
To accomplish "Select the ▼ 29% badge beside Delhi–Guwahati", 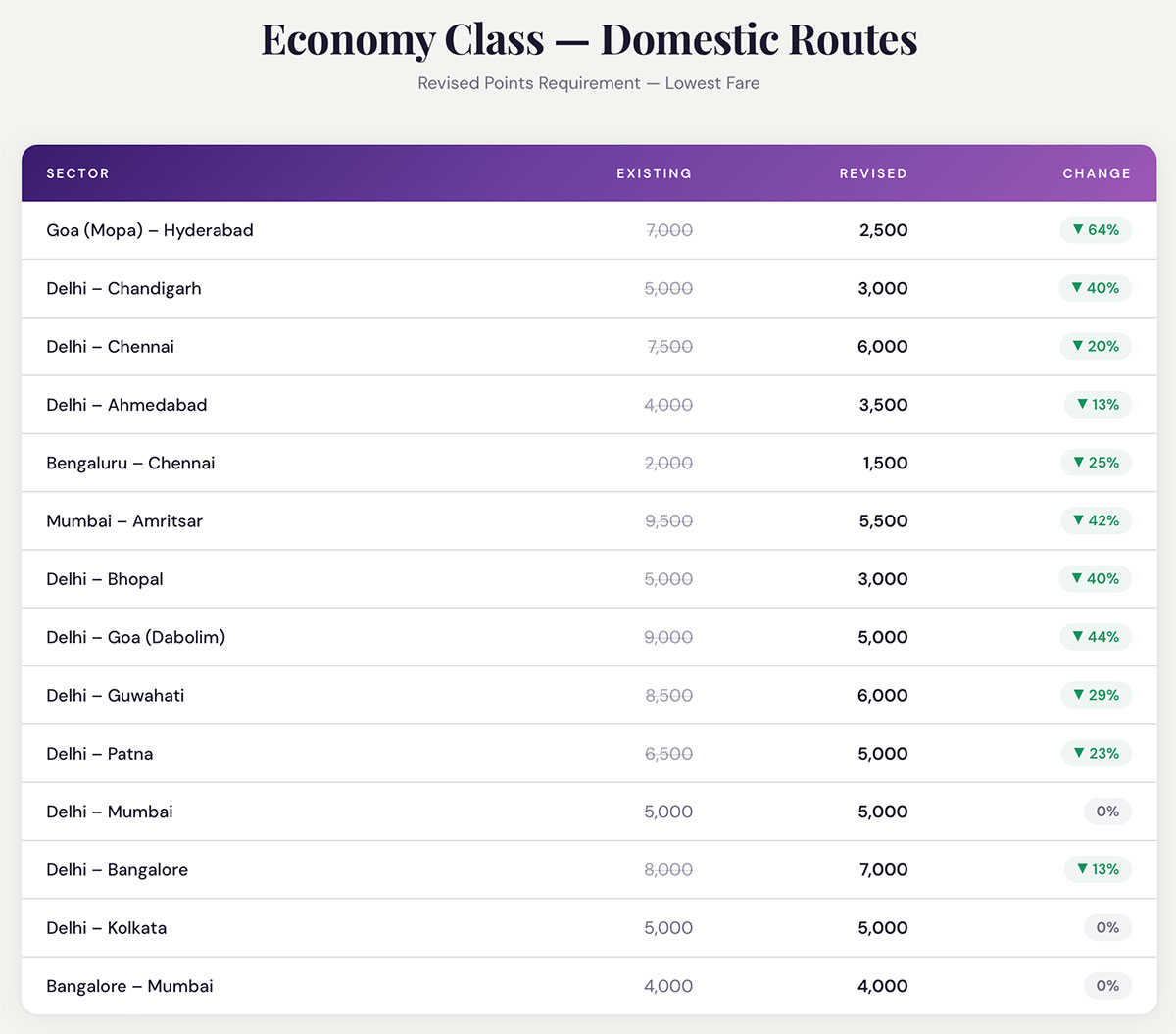I will pos(1095,695).
